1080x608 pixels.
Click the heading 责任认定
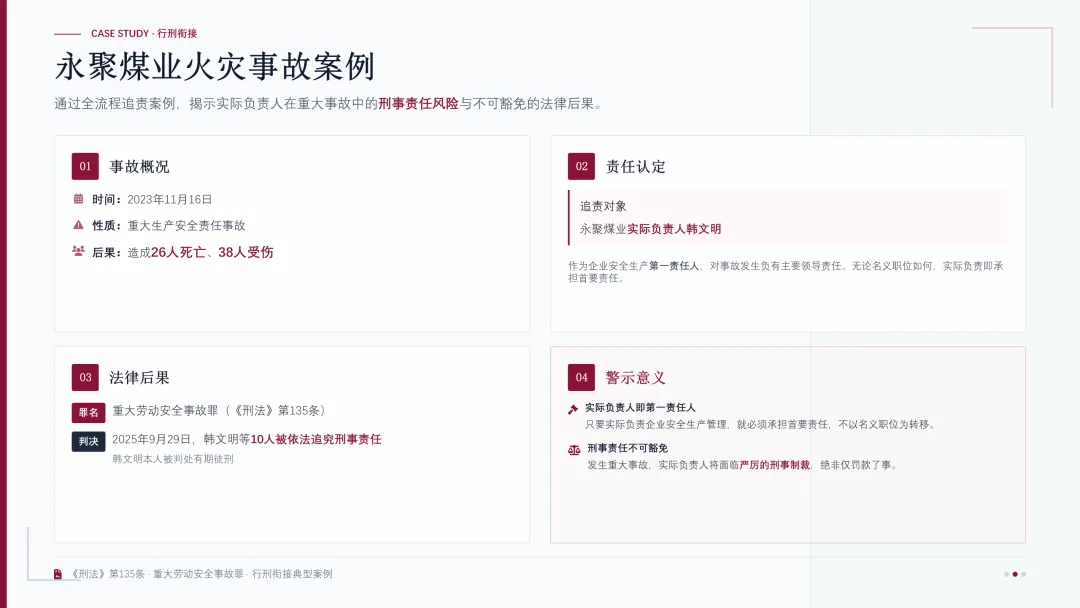635,167
